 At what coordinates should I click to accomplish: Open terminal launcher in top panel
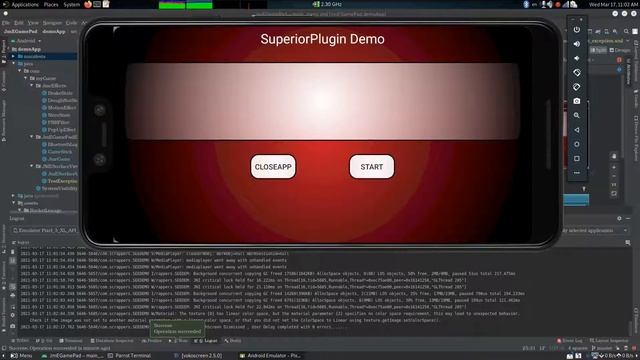97,4
